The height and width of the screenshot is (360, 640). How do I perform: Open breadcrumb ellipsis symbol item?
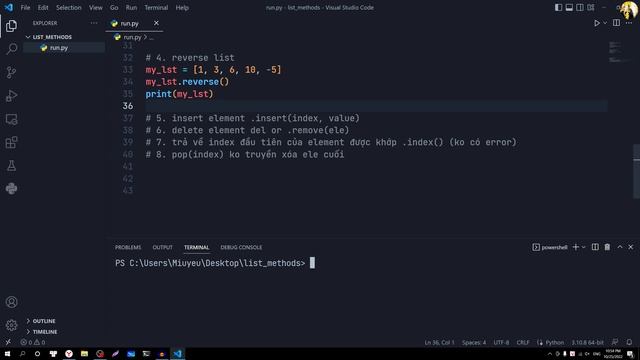(x=151, y=37)
